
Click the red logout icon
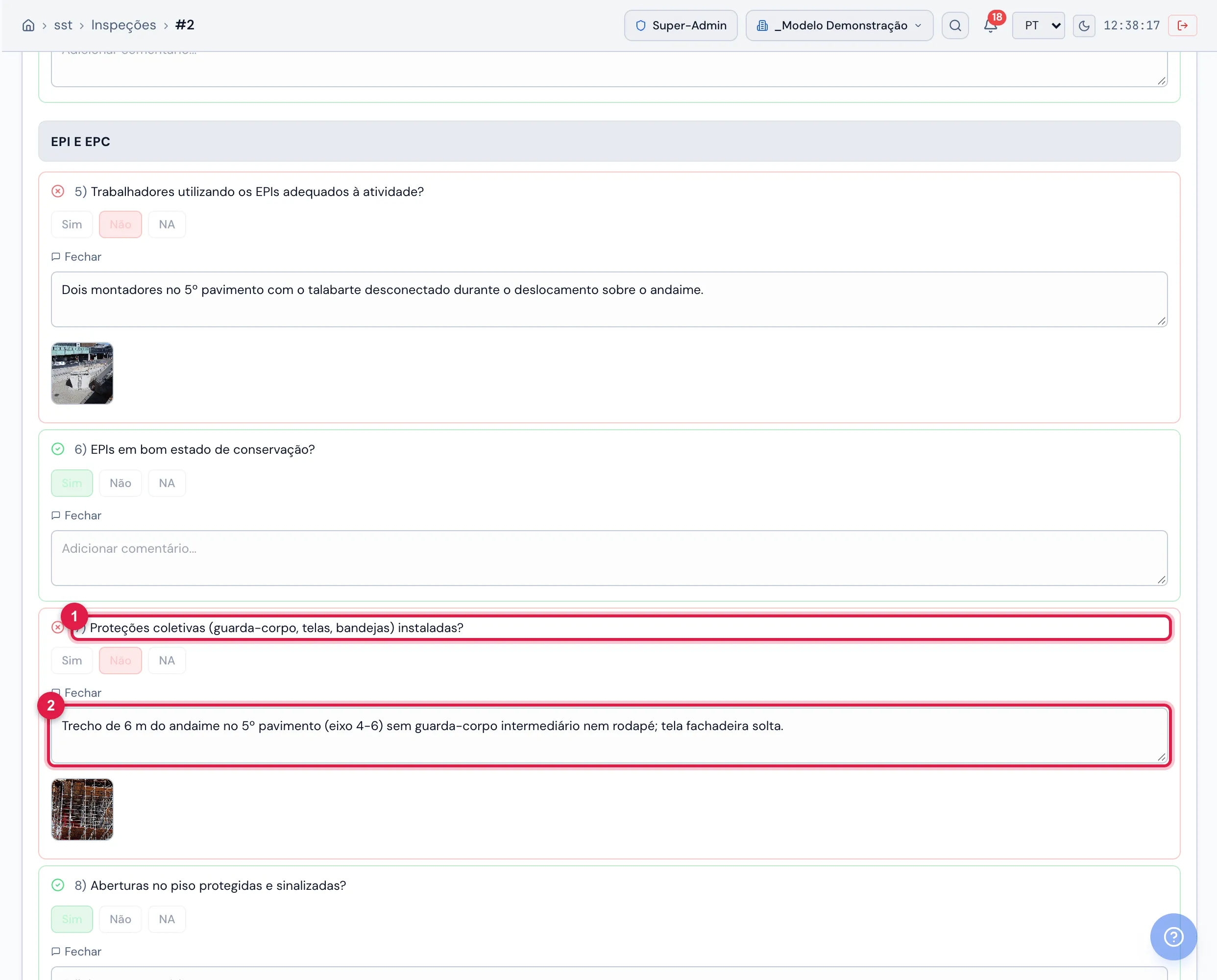coord(1183,25)
